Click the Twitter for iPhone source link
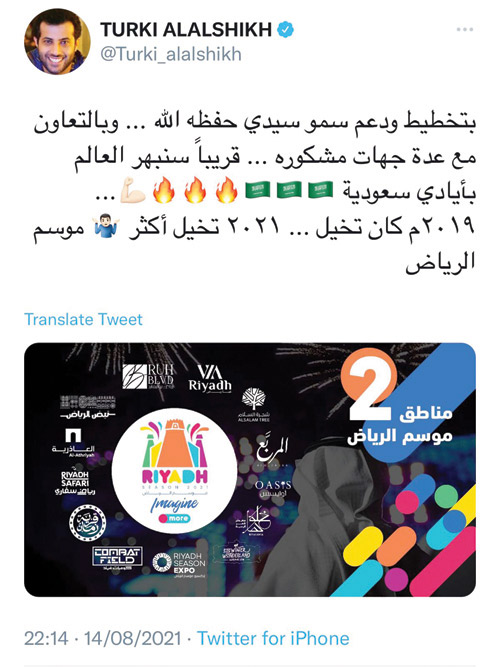The height and width of the screenshot is (667, 500). pos(273,638)
